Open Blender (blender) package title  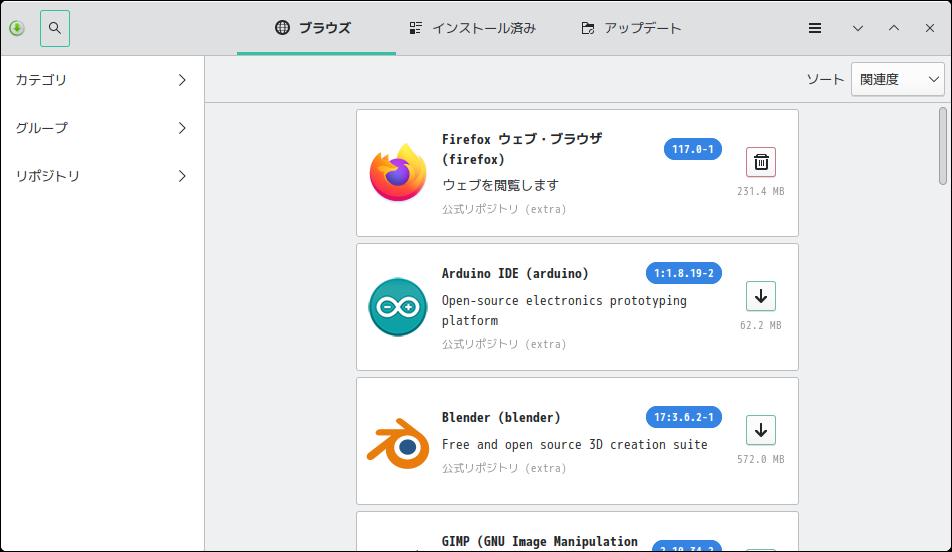pyautogui.click(x=501, y=418)
